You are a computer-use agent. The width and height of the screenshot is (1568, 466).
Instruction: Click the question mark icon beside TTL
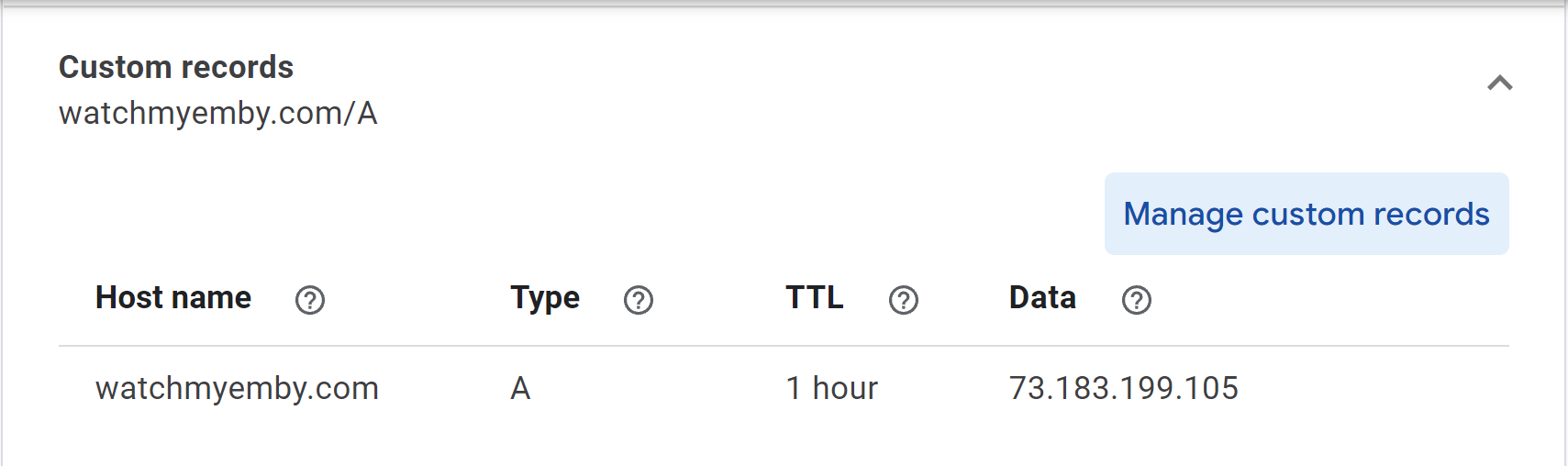click(x=904, y=300)
